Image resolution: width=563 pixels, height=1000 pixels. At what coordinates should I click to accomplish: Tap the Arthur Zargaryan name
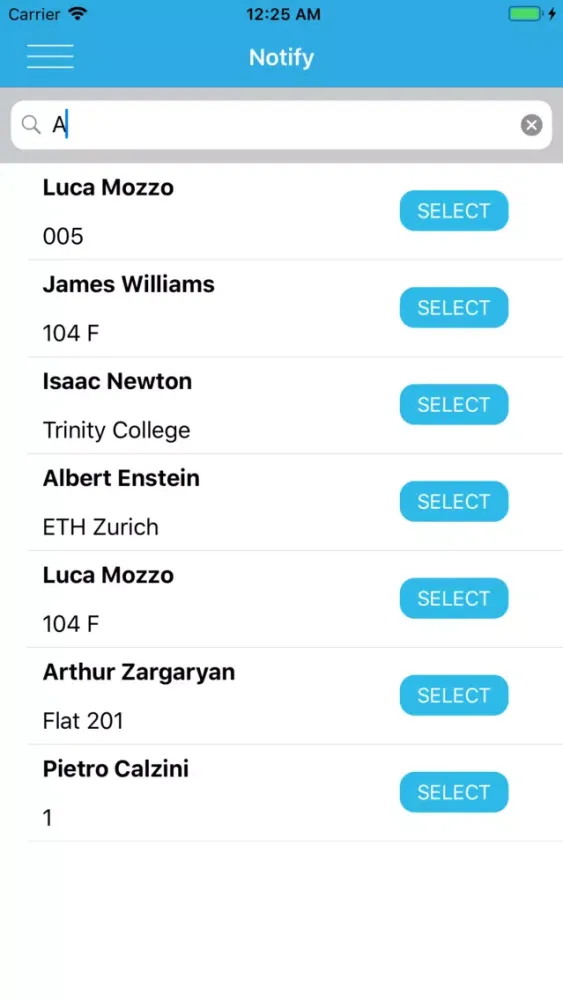[139, 672]
